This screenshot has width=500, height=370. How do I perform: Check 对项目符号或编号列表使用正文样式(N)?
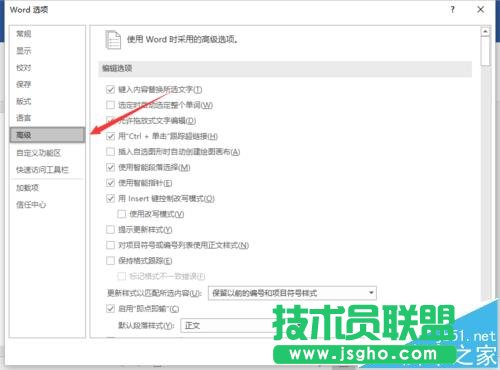[110, 245]
